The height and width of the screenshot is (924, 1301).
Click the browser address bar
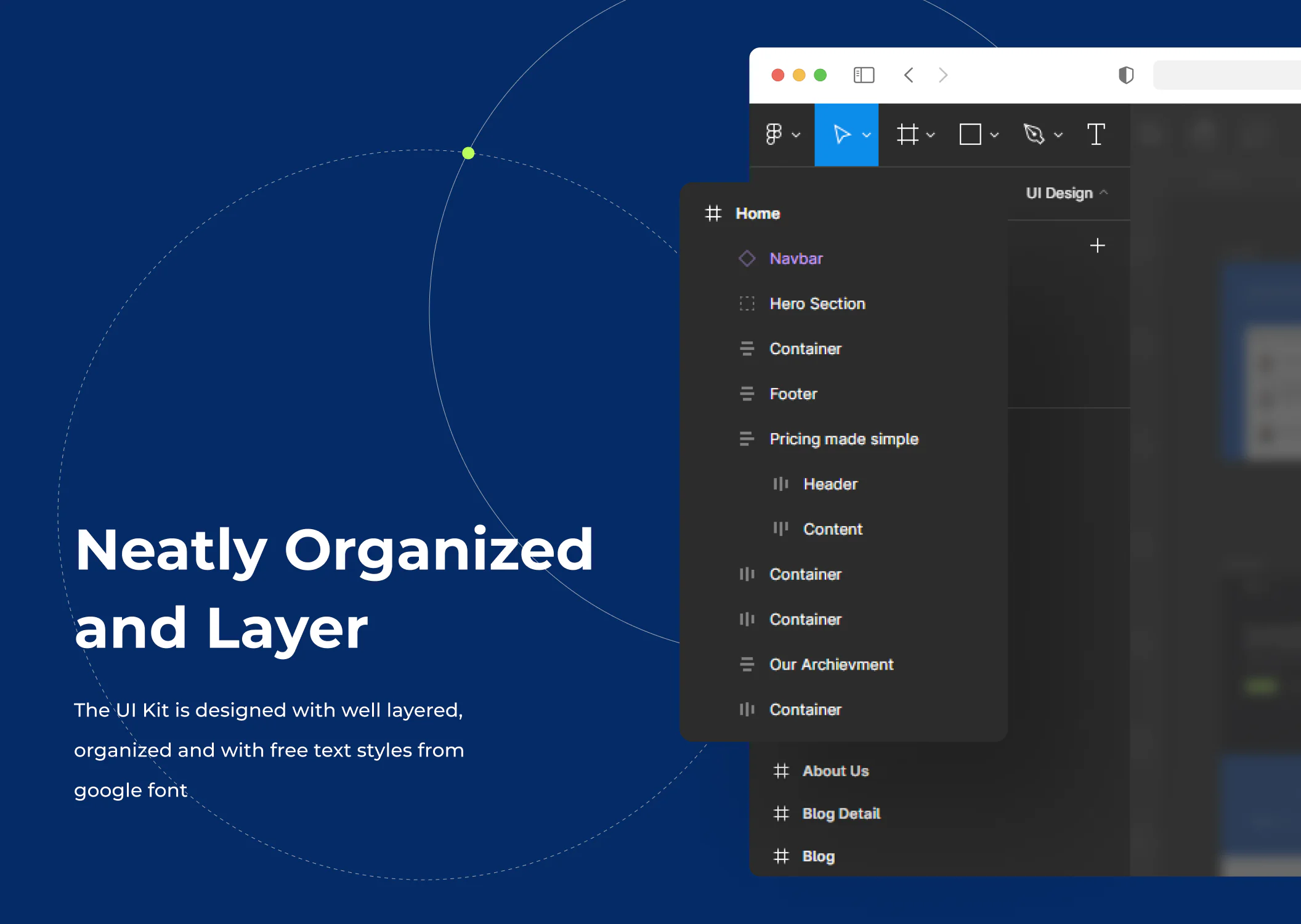coord(1227,75)
